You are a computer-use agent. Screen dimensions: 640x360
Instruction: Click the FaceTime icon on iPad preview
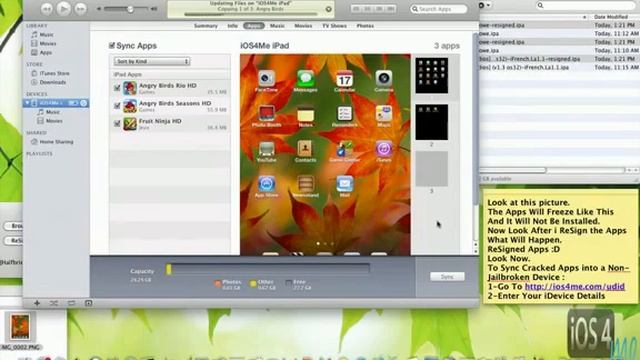(267, 78)
